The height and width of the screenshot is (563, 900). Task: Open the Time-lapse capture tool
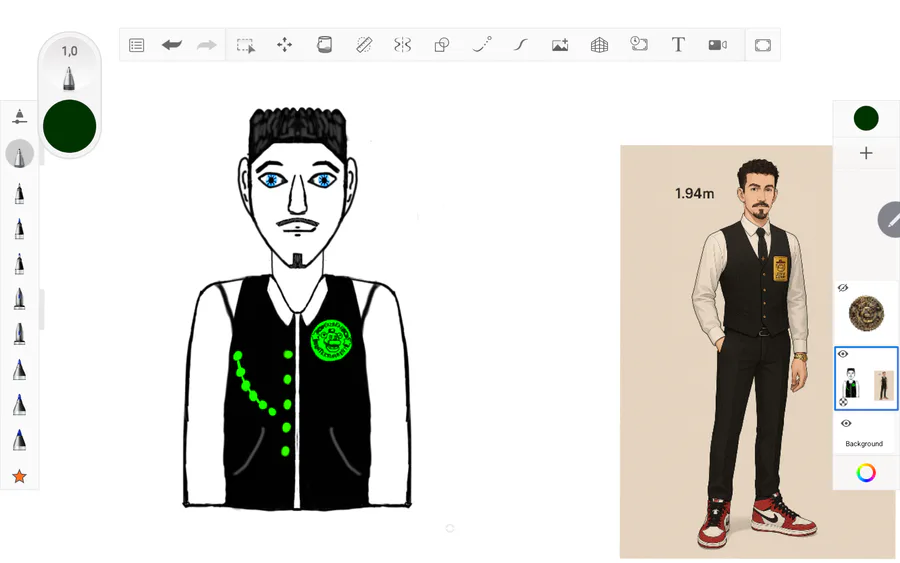pos(639,44)
